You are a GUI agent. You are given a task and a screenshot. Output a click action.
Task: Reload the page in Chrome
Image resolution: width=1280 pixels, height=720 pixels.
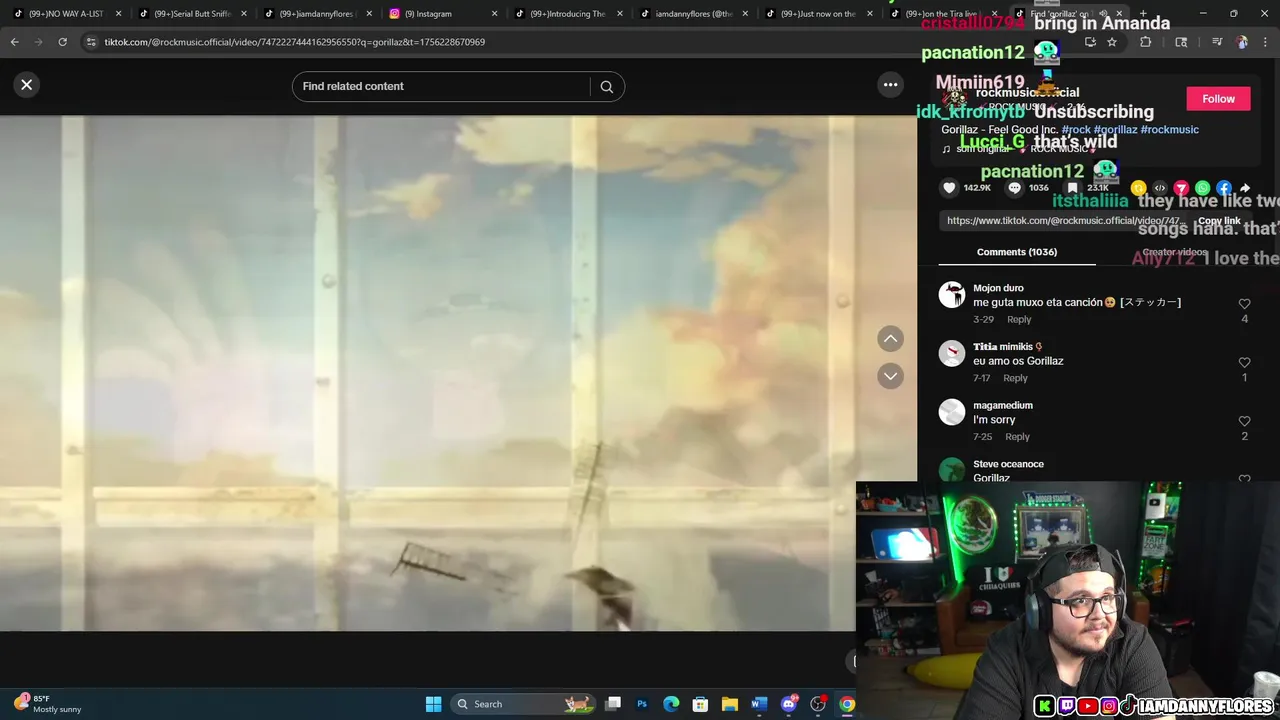point(62,42)
